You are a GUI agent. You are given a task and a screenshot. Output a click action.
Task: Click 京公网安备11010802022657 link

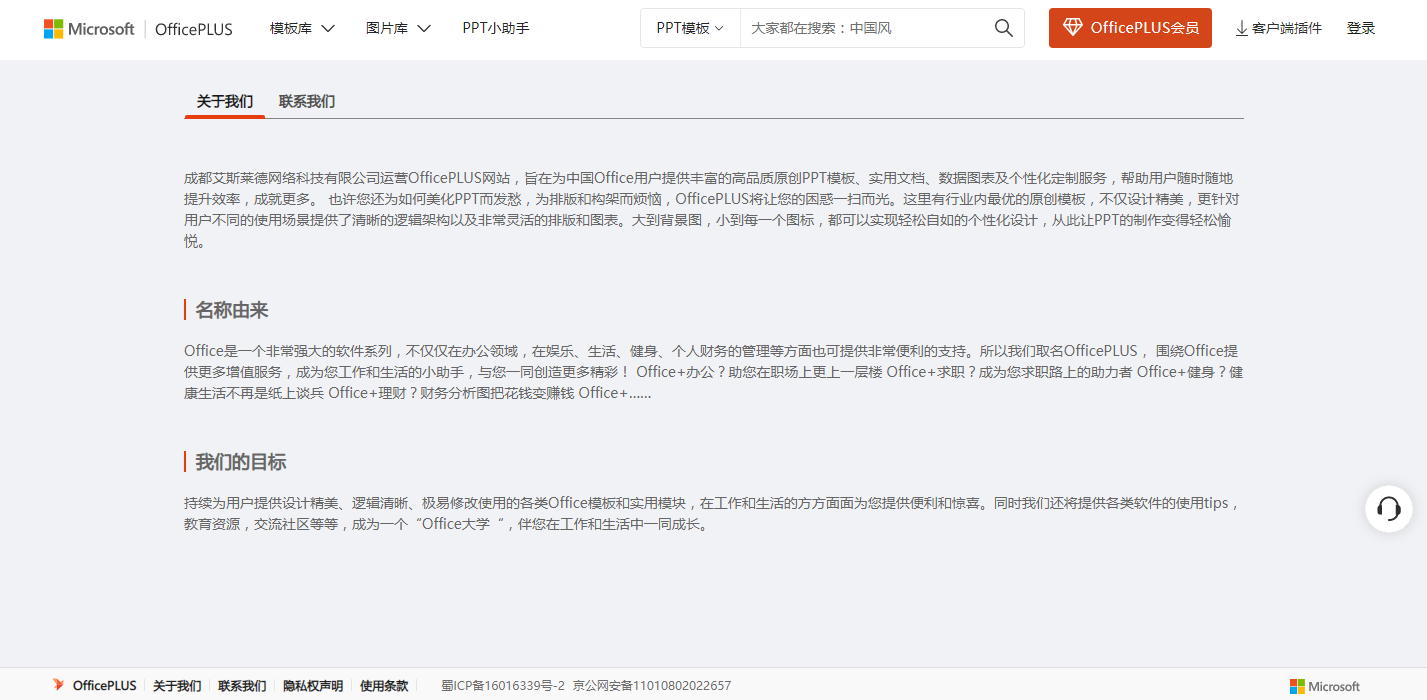tap(652, 686)
